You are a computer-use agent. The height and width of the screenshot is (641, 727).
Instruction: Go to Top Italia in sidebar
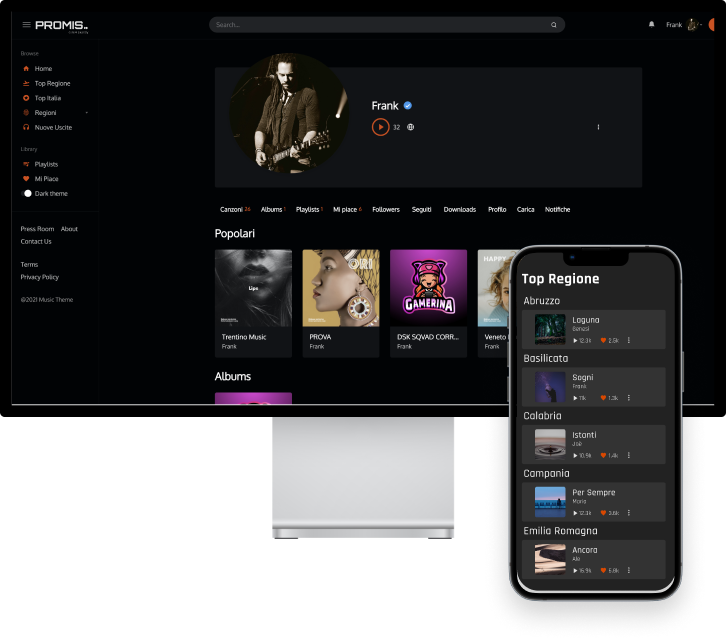click(x=48, y=98)
